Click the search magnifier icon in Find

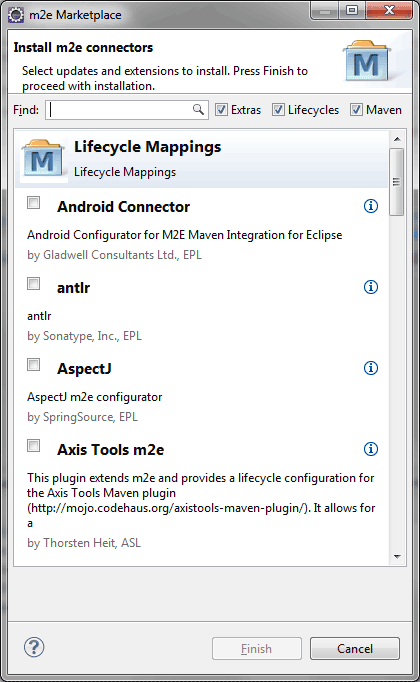[198, 110]
